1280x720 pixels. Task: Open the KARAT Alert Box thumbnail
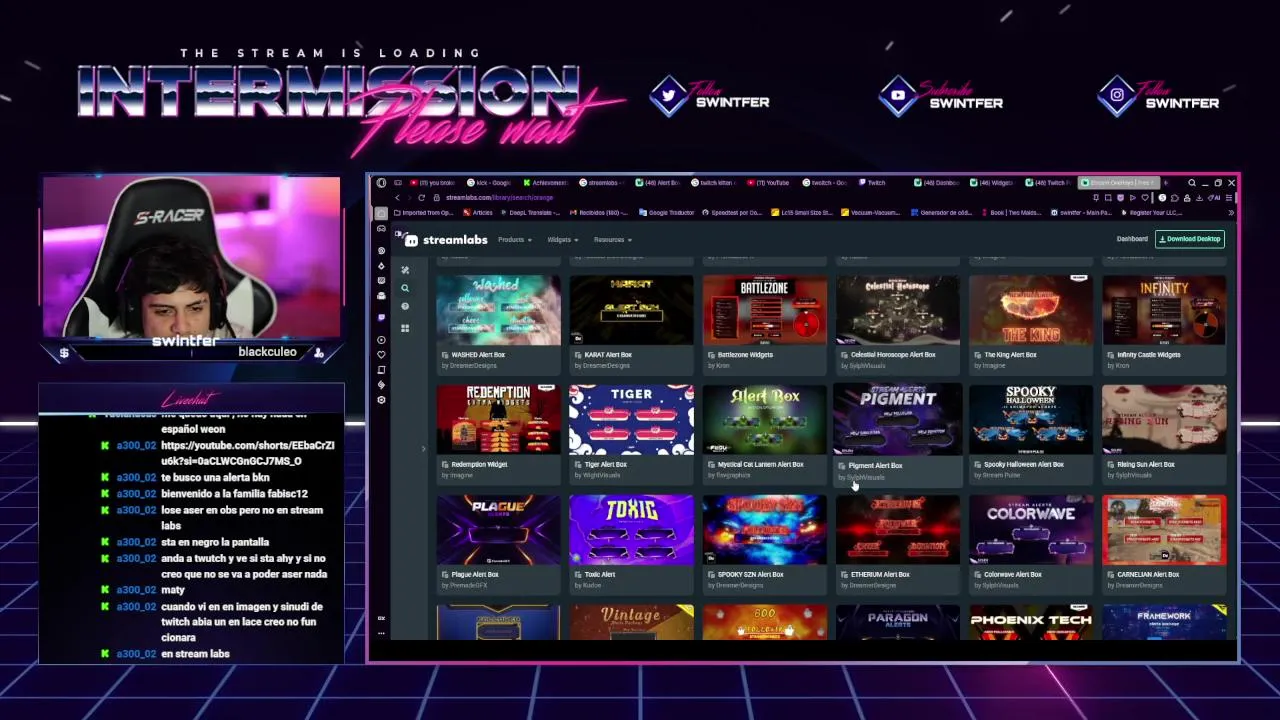pos(631,310)
